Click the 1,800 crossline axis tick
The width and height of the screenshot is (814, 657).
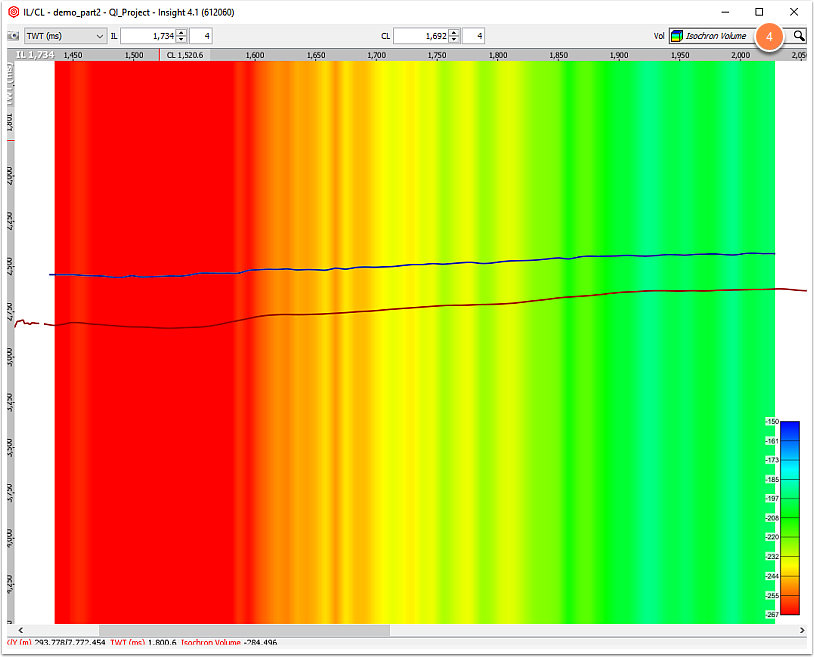point(498,55)
